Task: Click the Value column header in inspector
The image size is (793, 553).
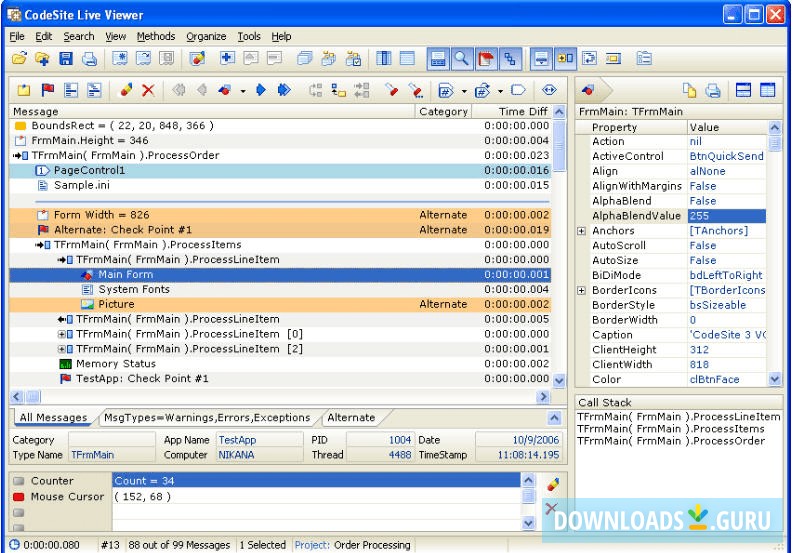Action: click(x=728, y=127)
